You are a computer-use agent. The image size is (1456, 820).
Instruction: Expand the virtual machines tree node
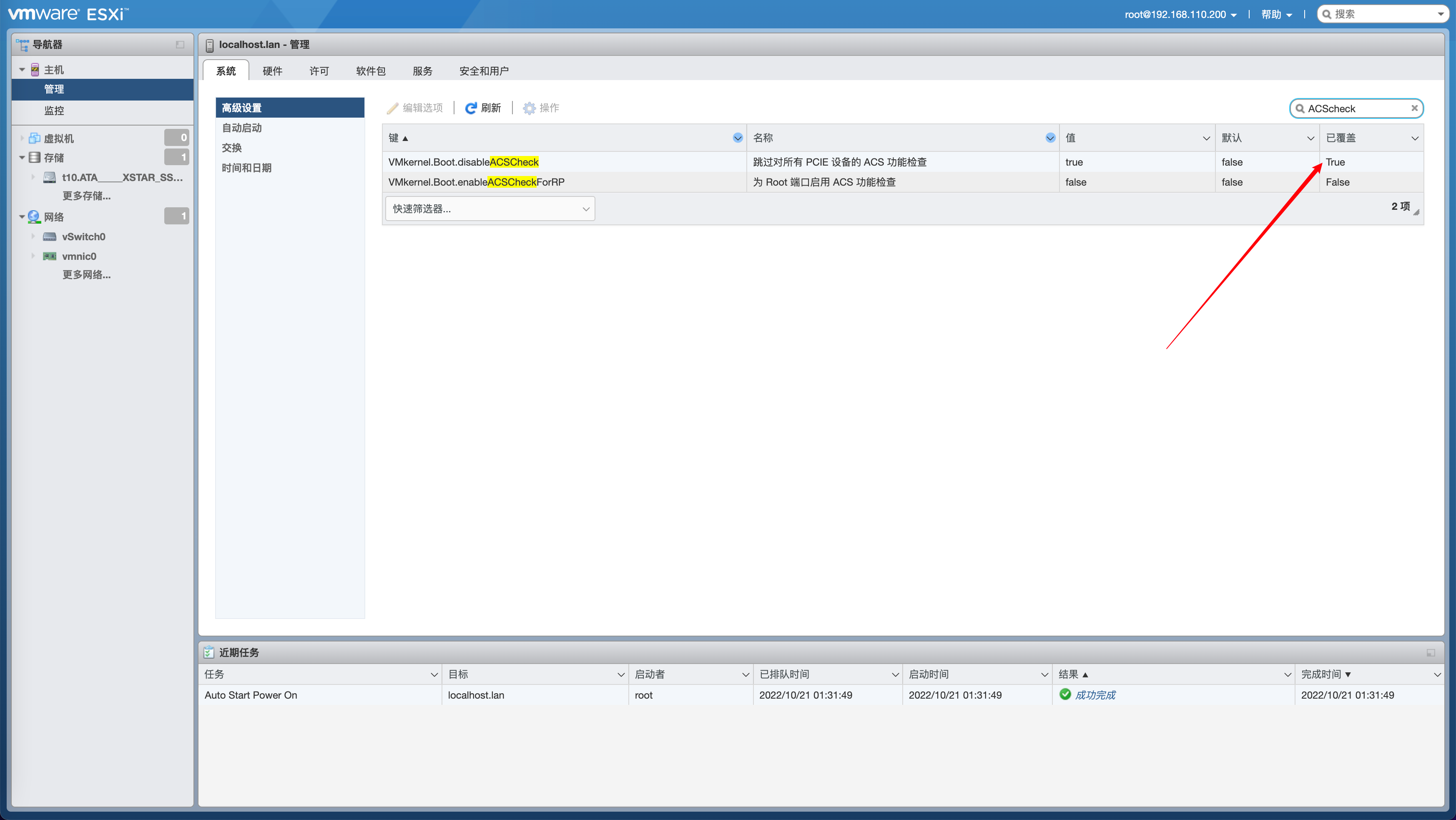click(x=22, y=138)
